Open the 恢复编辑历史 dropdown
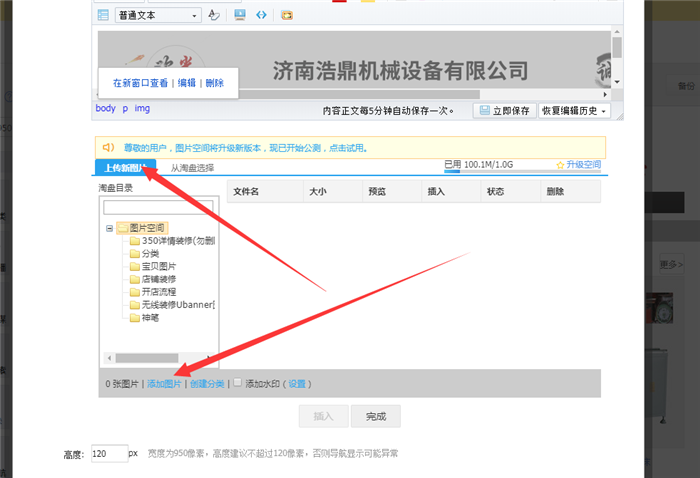This screenshot has width=700, height=478. (x=574, y=111)
